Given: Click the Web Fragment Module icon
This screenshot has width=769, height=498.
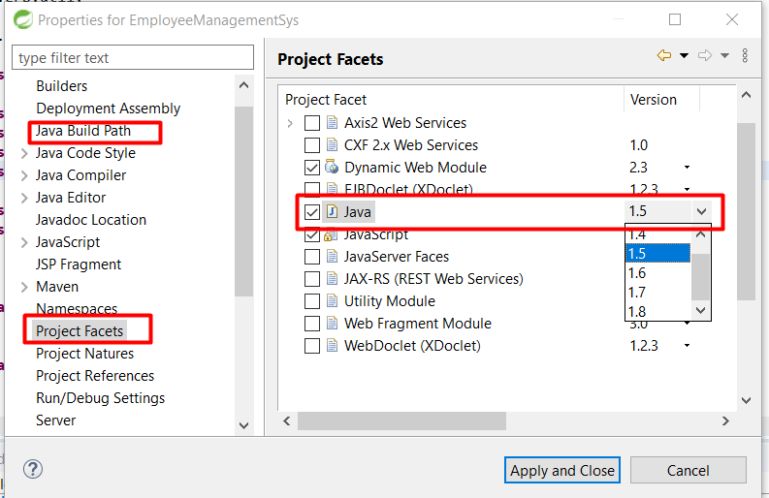Looking at the screenshot, I should point(332,323).
